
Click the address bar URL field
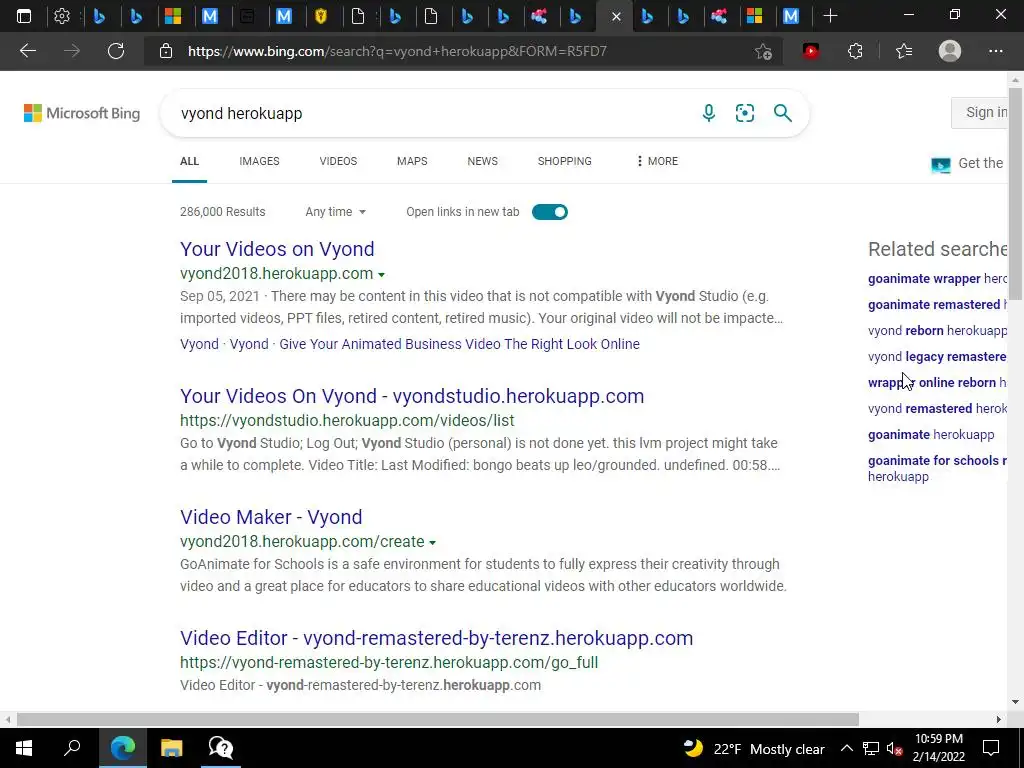457,51
